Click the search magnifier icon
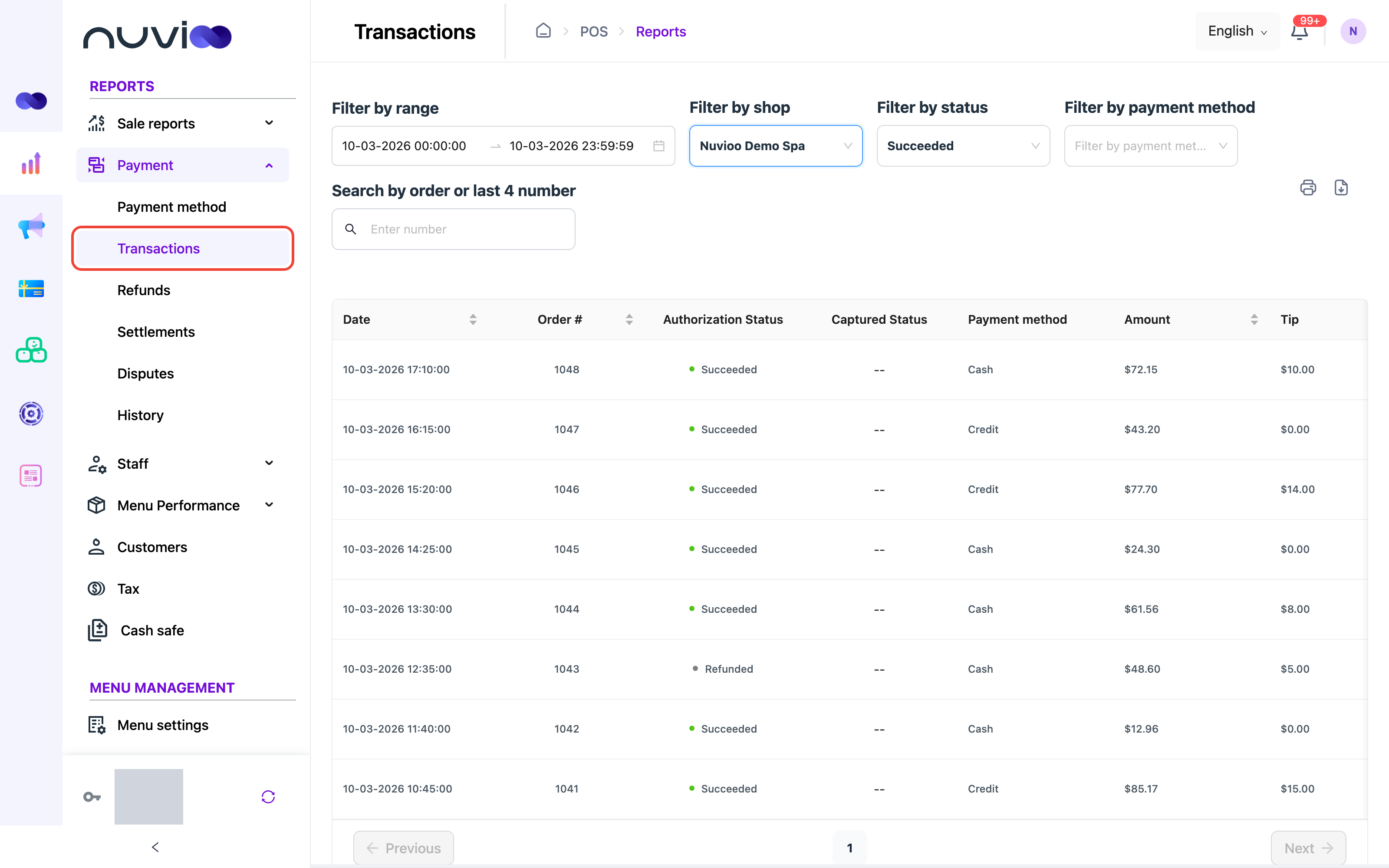This screenshot has height=868, width=1389. [351, 229]
